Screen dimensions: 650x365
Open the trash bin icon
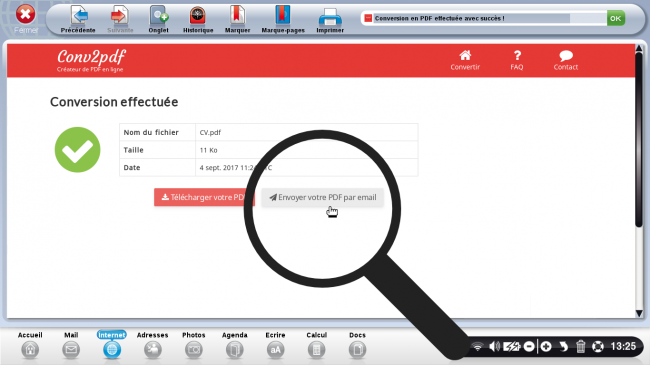580,346
